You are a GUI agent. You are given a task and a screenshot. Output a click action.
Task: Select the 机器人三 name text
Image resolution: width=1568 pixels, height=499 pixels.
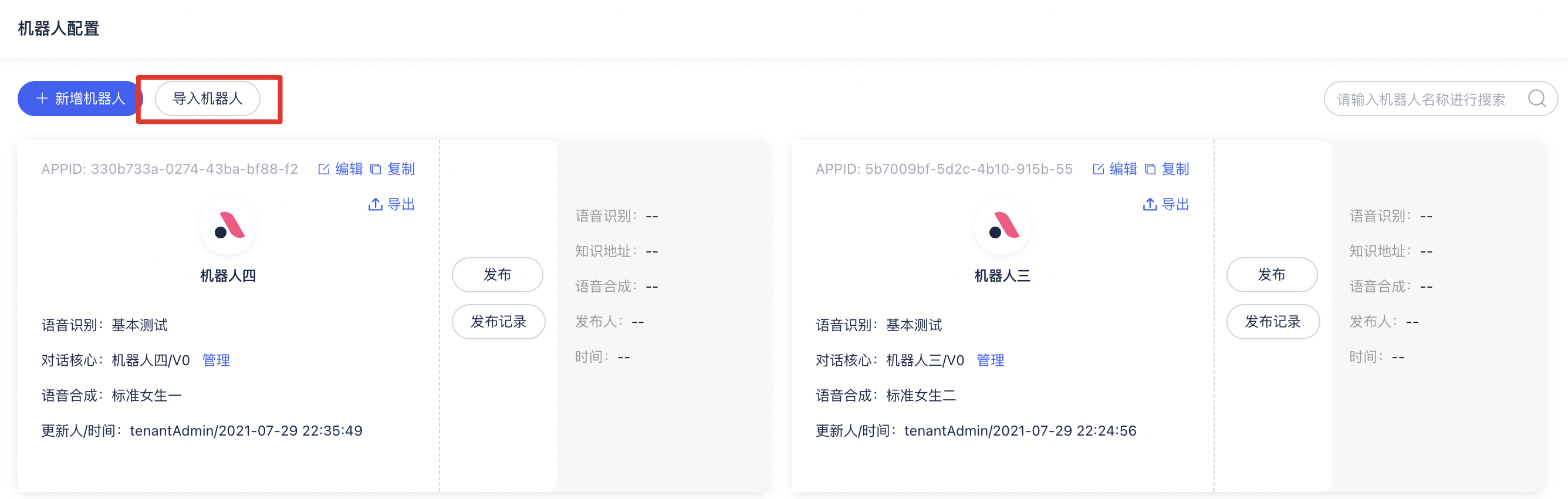tap(1002, 276)
